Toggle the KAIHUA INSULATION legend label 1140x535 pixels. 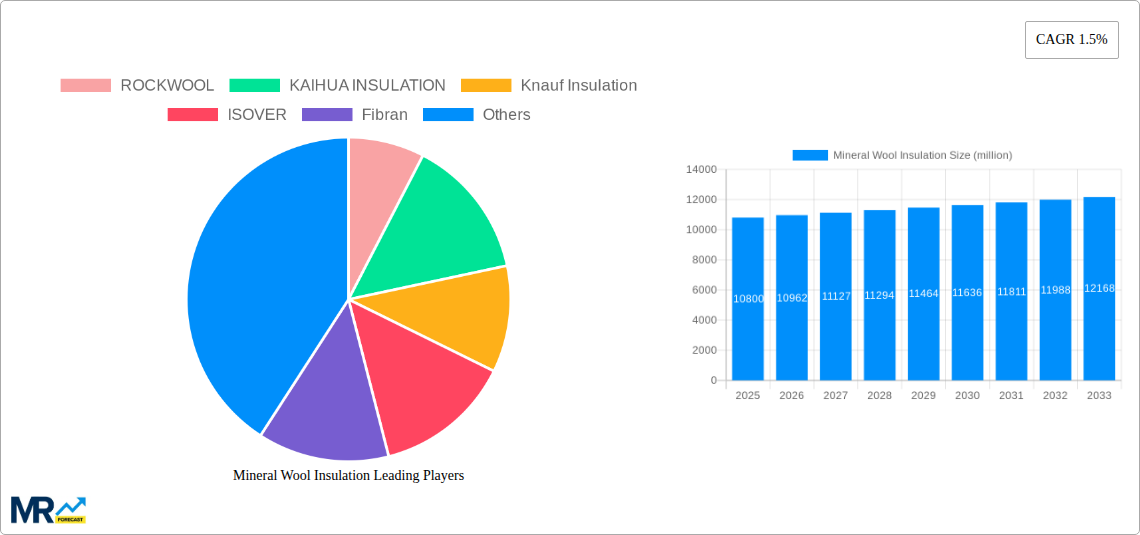367,85
